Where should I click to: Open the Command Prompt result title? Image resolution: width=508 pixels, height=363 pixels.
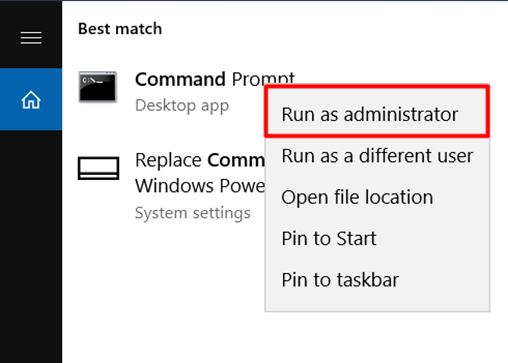tap(215, 79)
